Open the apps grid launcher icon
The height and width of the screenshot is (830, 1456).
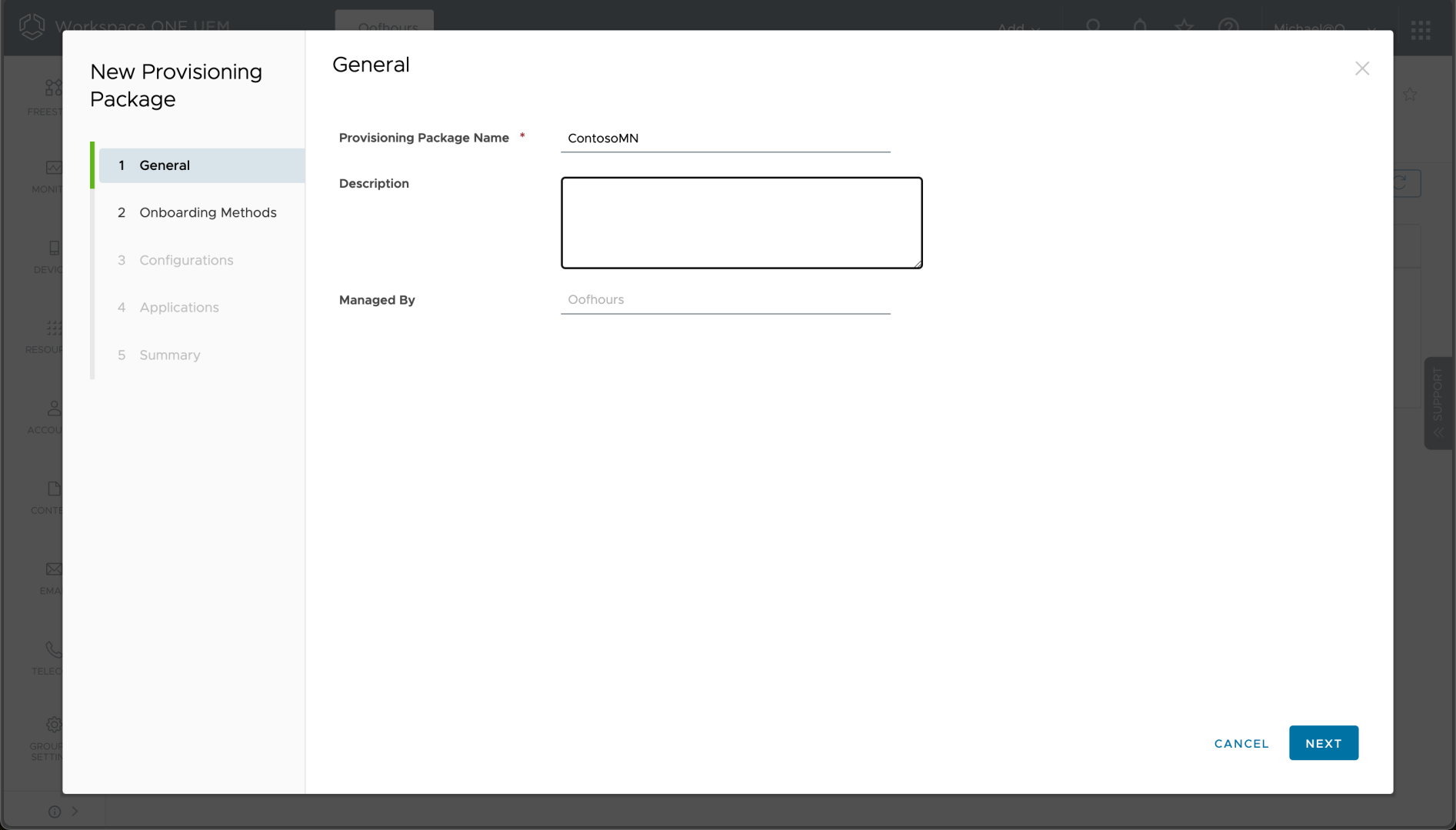(x=1421, y=29)
